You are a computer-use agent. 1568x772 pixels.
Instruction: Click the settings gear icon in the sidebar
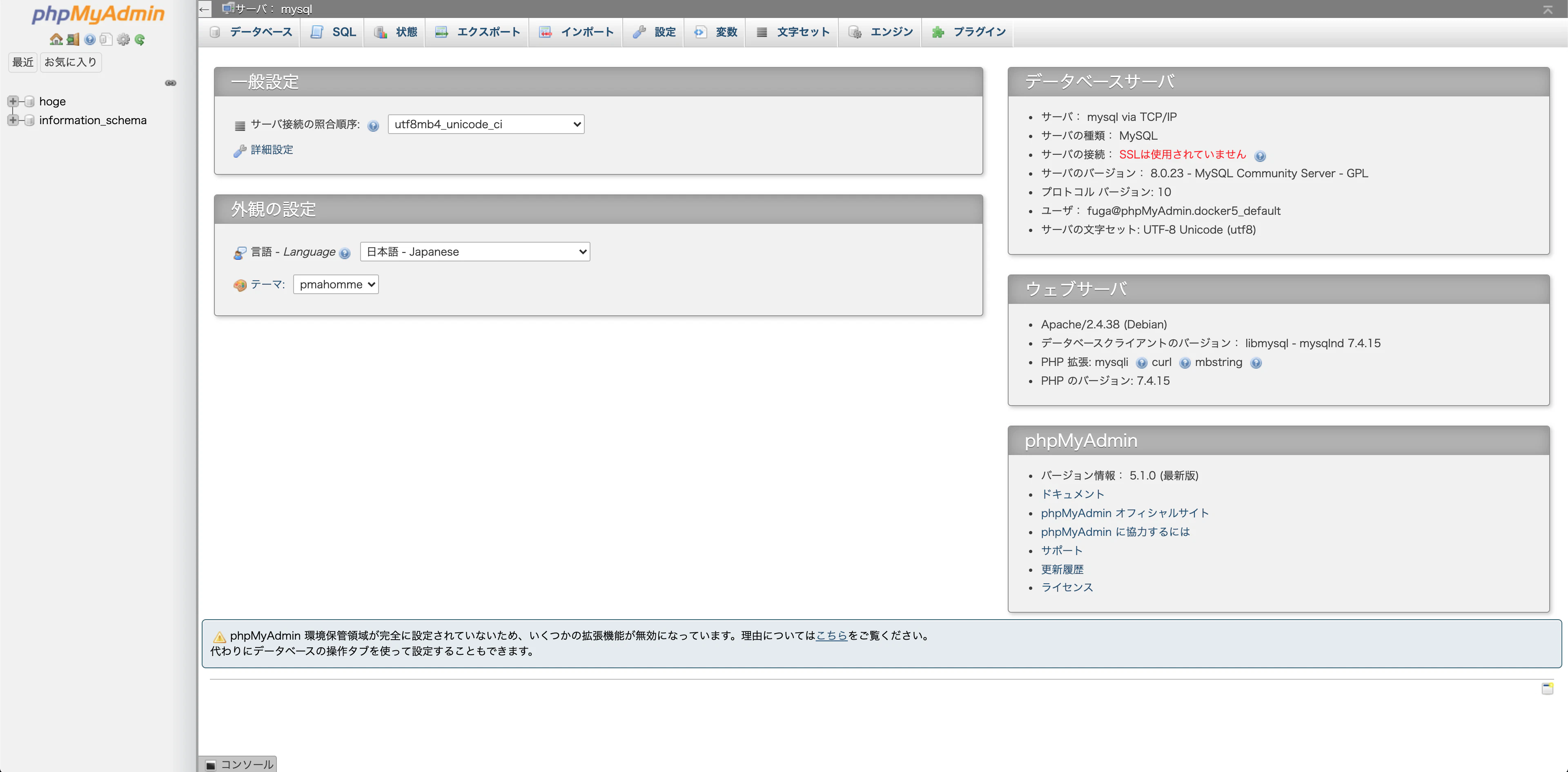(x=124, y=39)
